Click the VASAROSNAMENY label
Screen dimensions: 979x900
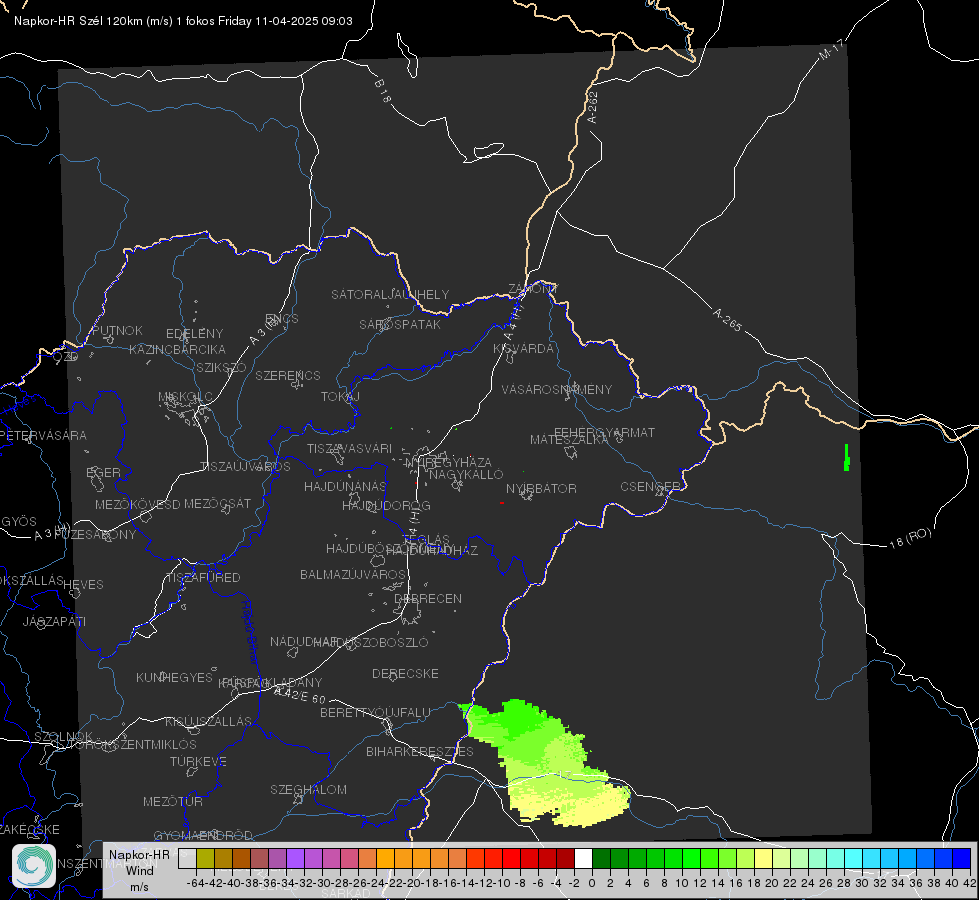coord(557,389)
